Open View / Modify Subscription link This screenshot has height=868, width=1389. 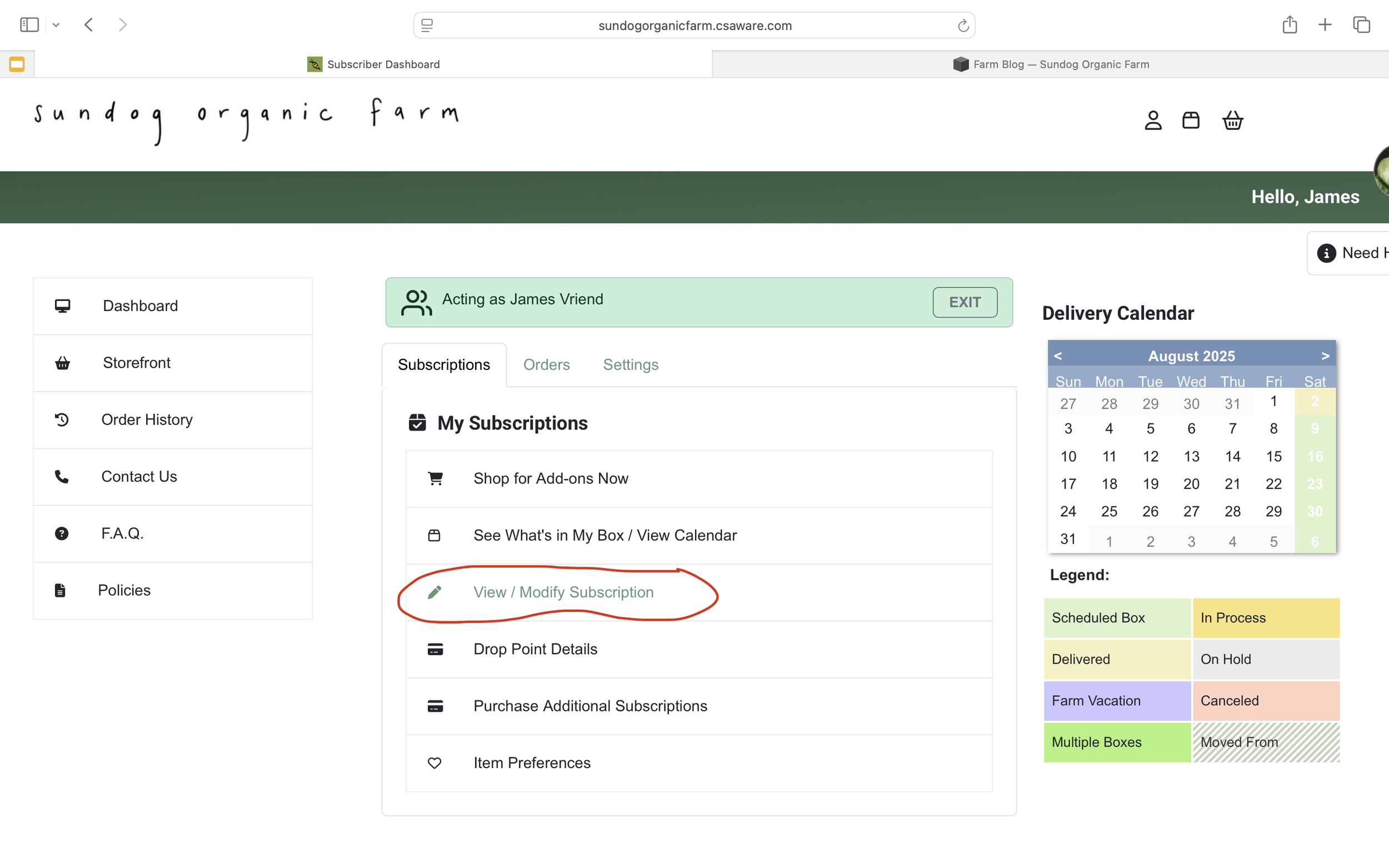[563, 592]
